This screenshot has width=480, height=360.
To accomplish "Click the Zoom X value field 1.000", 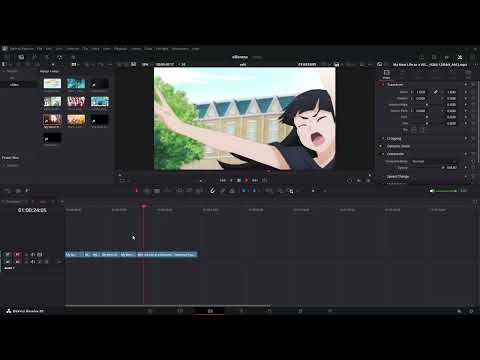I will click(421, 92).
